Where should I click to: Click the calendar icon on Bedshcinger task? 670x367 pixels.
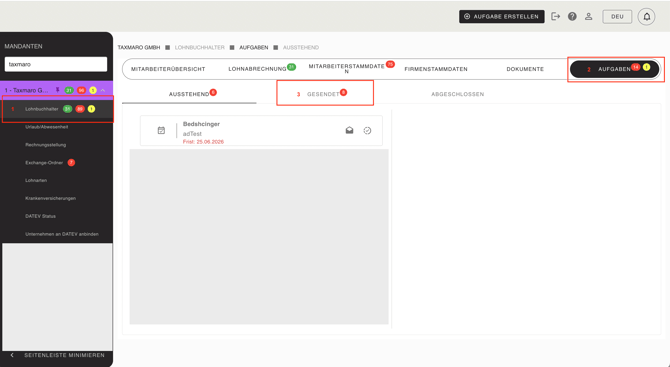click(x=161, y=130)
